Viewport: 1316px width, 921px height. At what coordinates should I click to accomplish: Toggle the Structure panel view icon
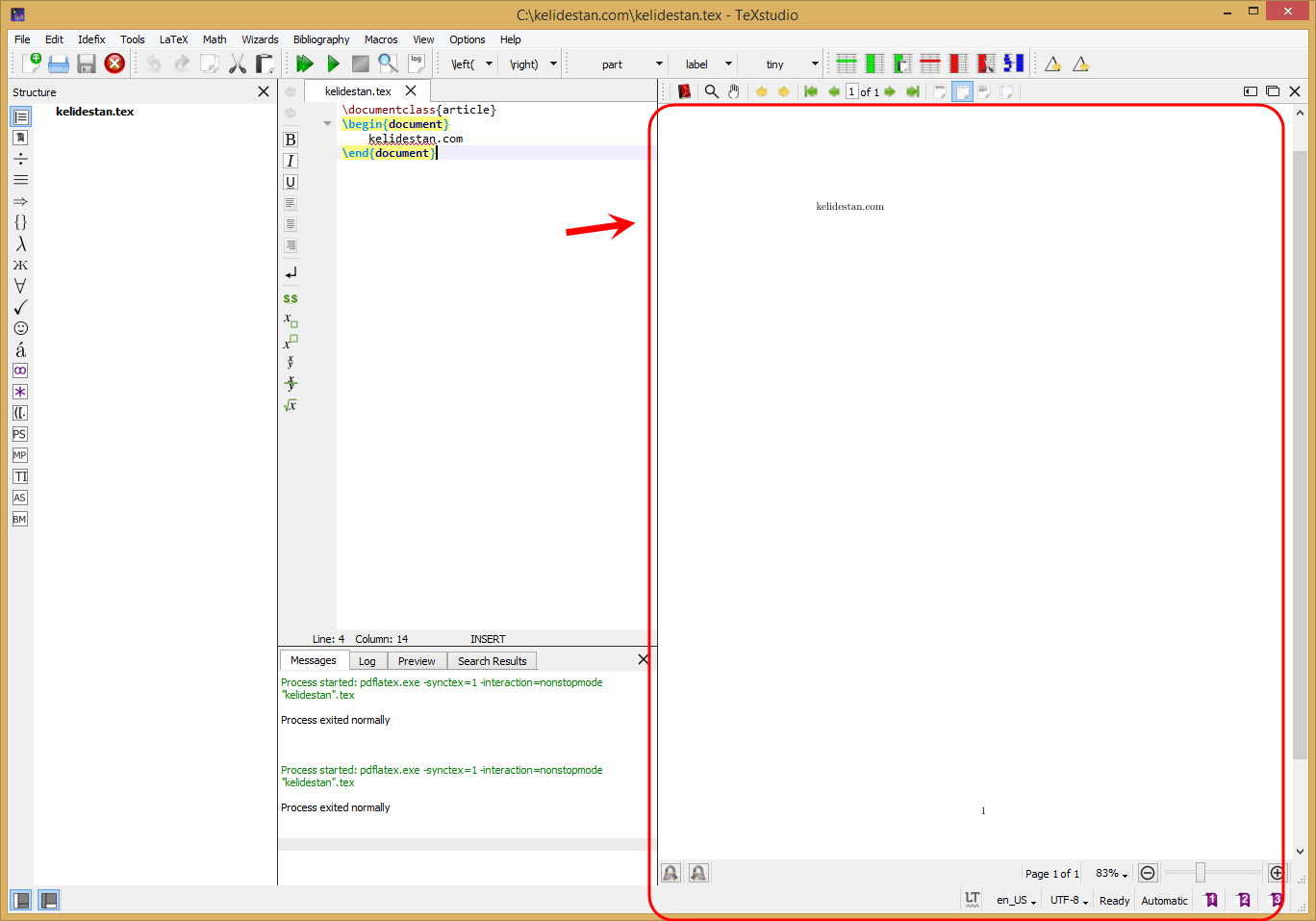pos(20,116)
